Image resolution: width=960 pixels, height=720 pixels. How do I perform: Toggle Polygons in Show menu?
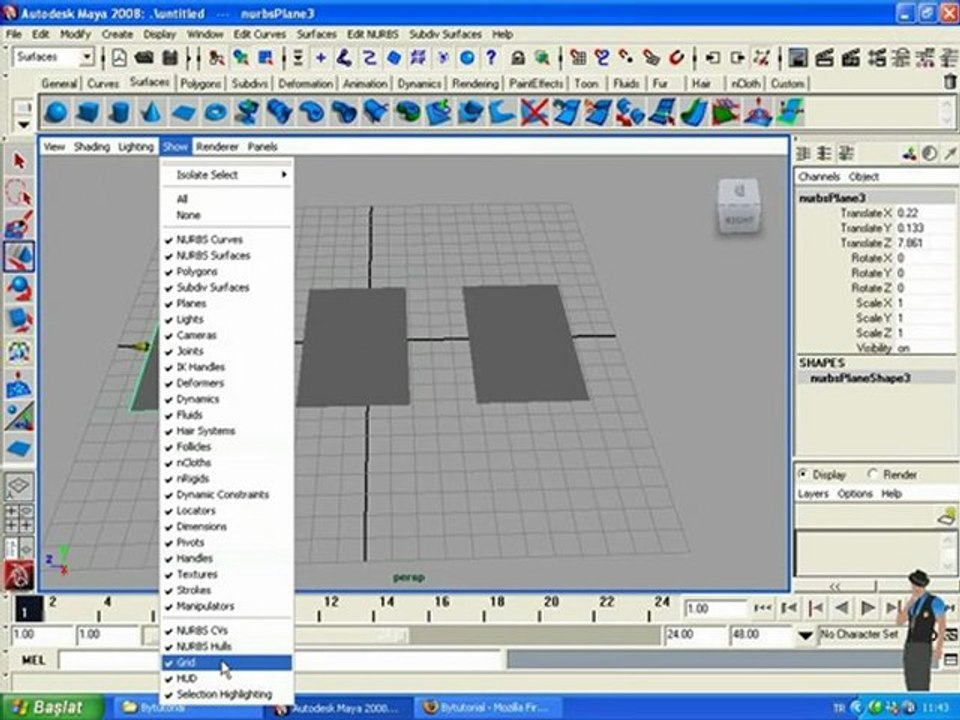tap(227, 271)
